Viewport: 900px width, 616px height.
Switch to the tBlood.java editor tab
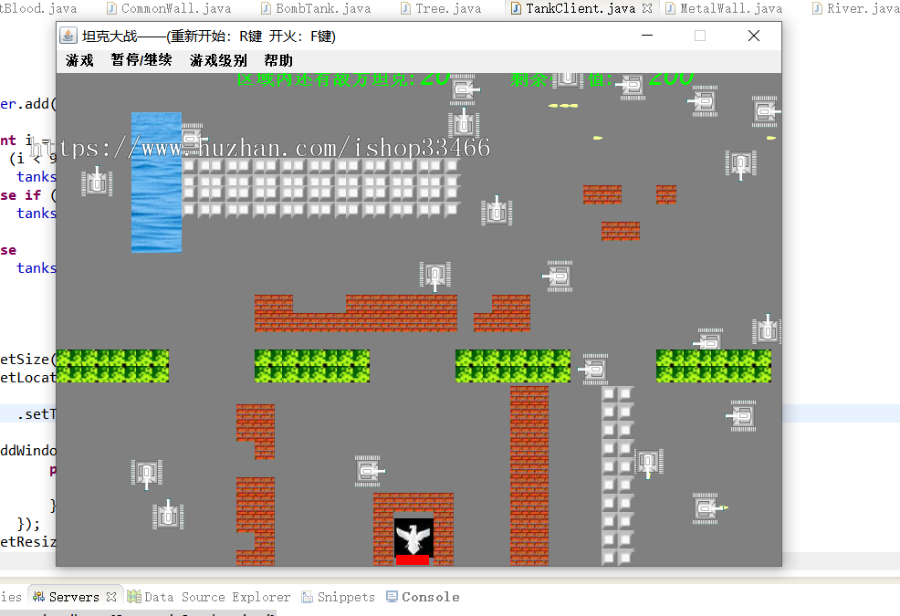(38, 9)
